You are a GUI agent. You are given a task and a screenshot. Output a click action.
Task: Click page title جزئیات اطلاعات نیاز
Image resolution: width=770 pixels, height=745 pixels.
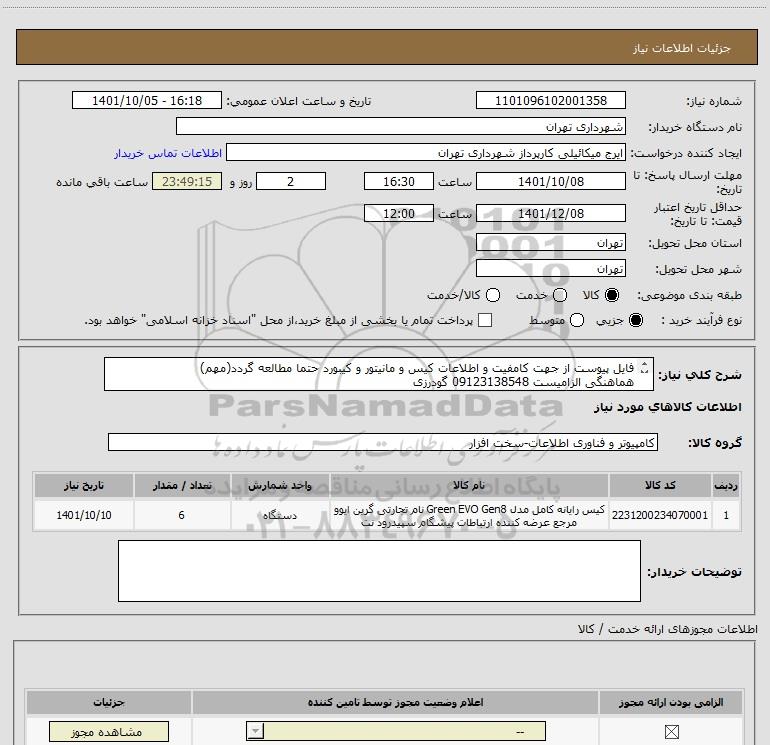point(681,48)
